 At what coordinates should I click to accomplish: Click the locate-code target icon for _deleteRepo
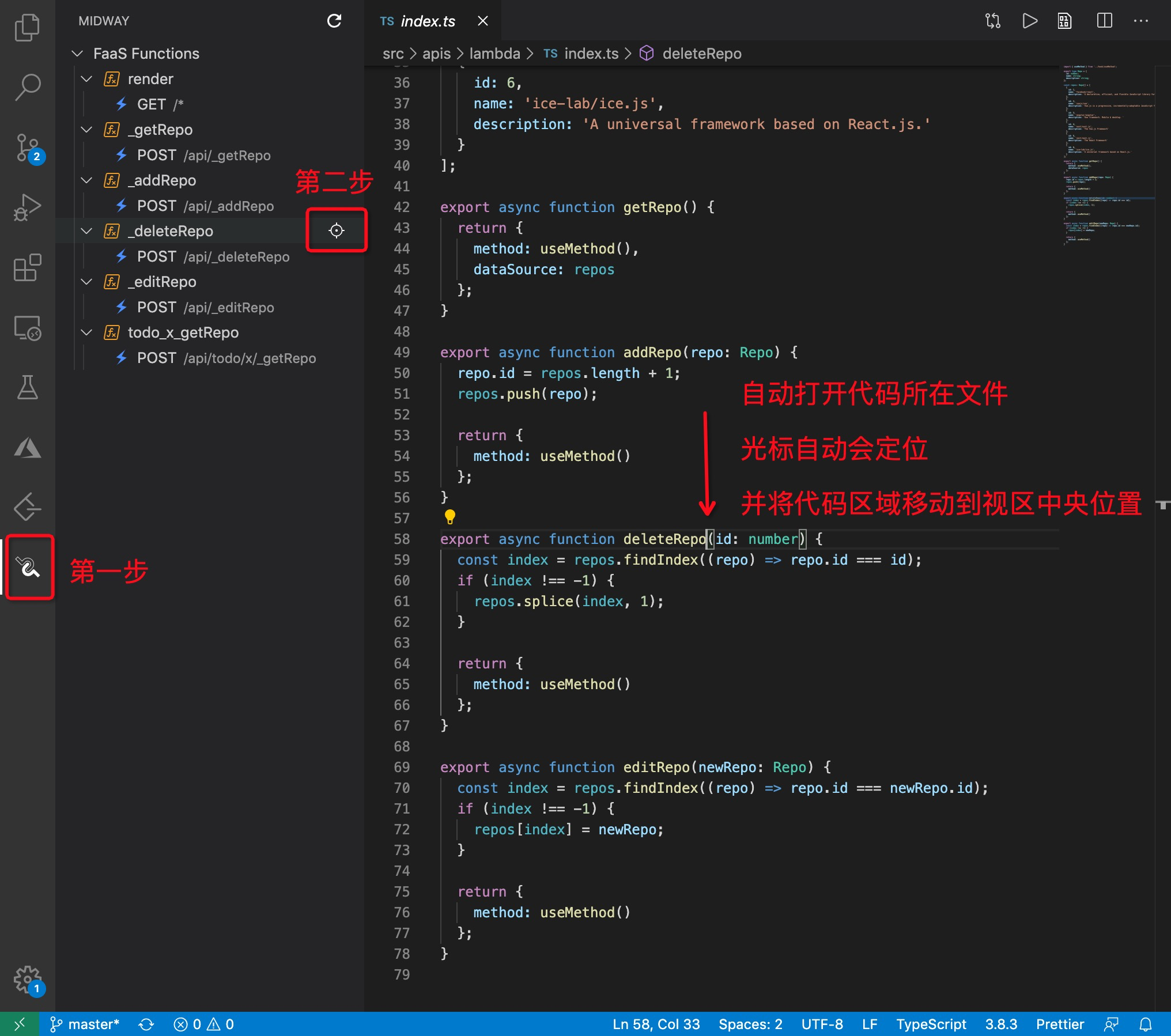[x=337, y=230]
